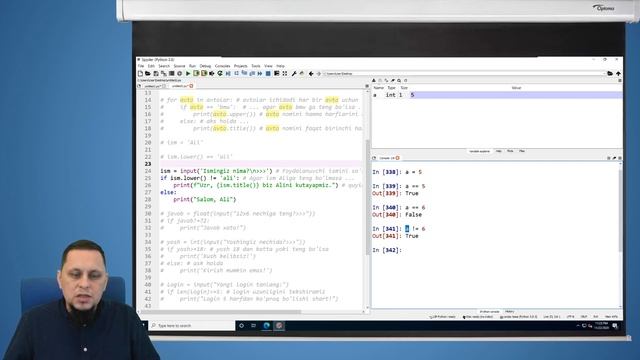Click the Open file folder icon
The image size is (640, 360).
point(148,73)
